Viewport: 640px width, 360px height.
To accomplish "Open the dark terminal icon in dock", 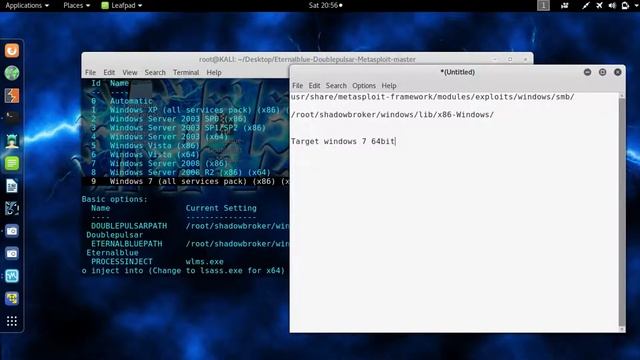I will (x=12, y=118).
